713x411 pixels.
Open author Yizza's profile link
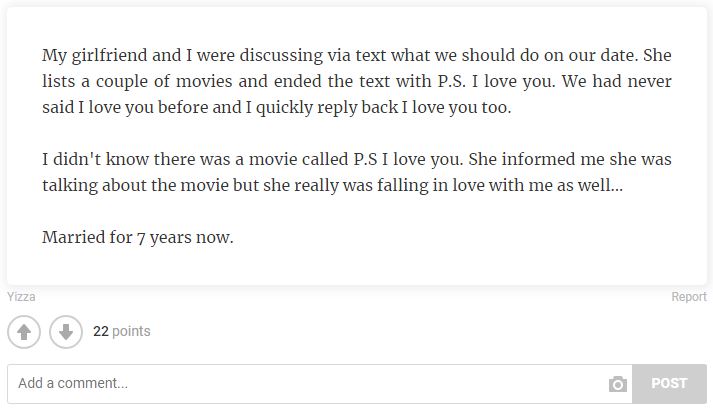(x=21, y=297)
